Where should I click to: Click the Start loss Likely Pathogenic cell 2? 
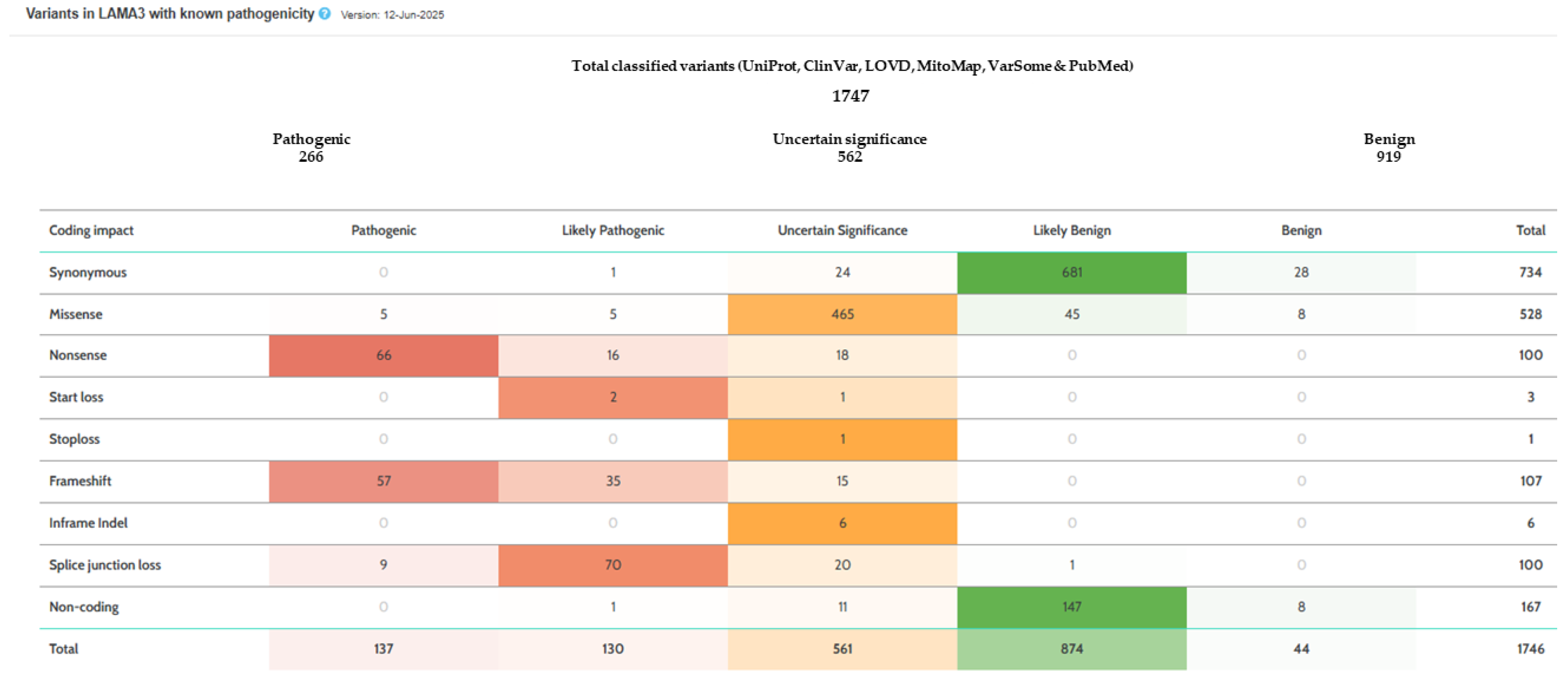612,397
